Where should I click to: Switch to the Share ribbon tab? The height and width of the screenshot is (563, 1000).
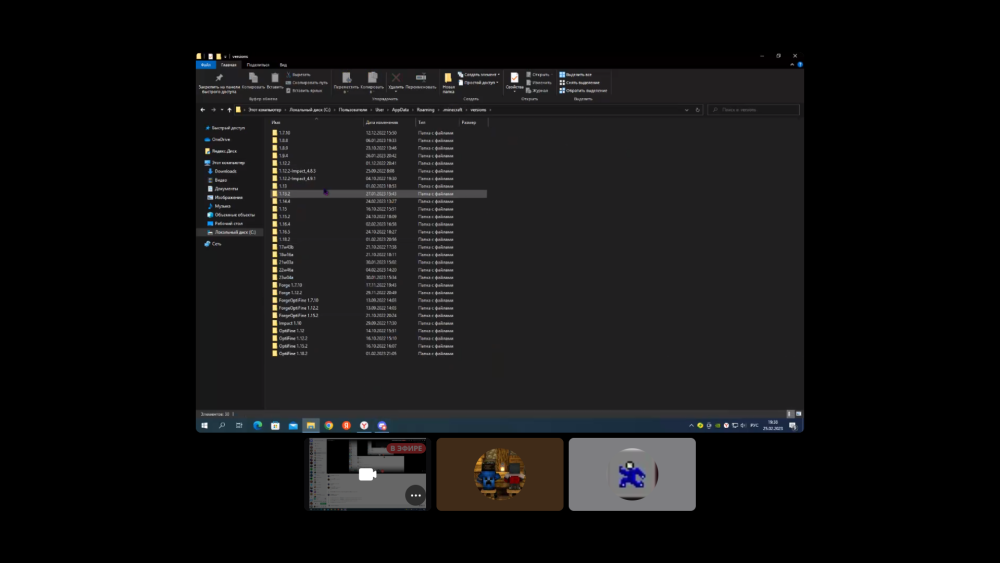[x=258, y=65]
